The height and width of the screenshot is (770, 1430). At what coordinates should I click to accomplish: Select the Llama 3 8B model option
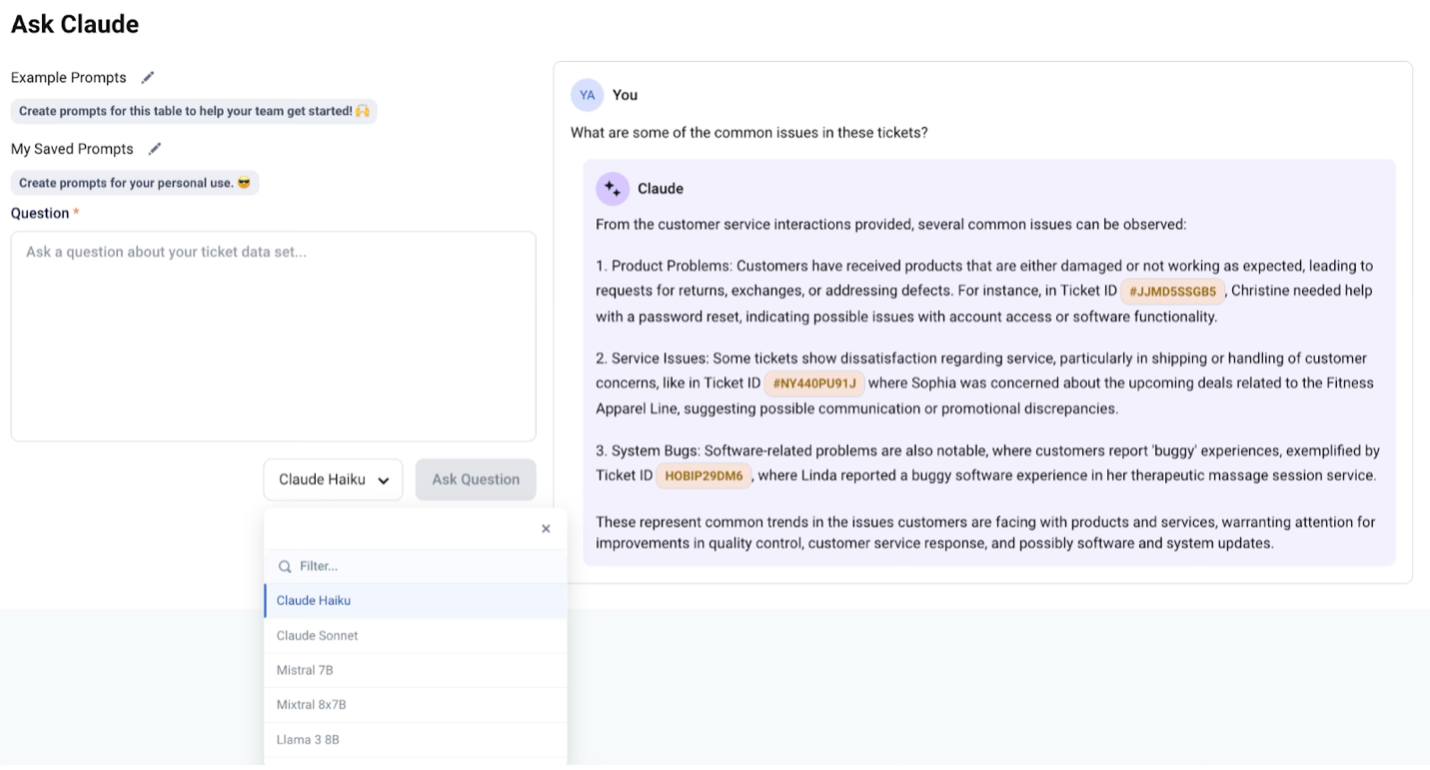[306, 739]
